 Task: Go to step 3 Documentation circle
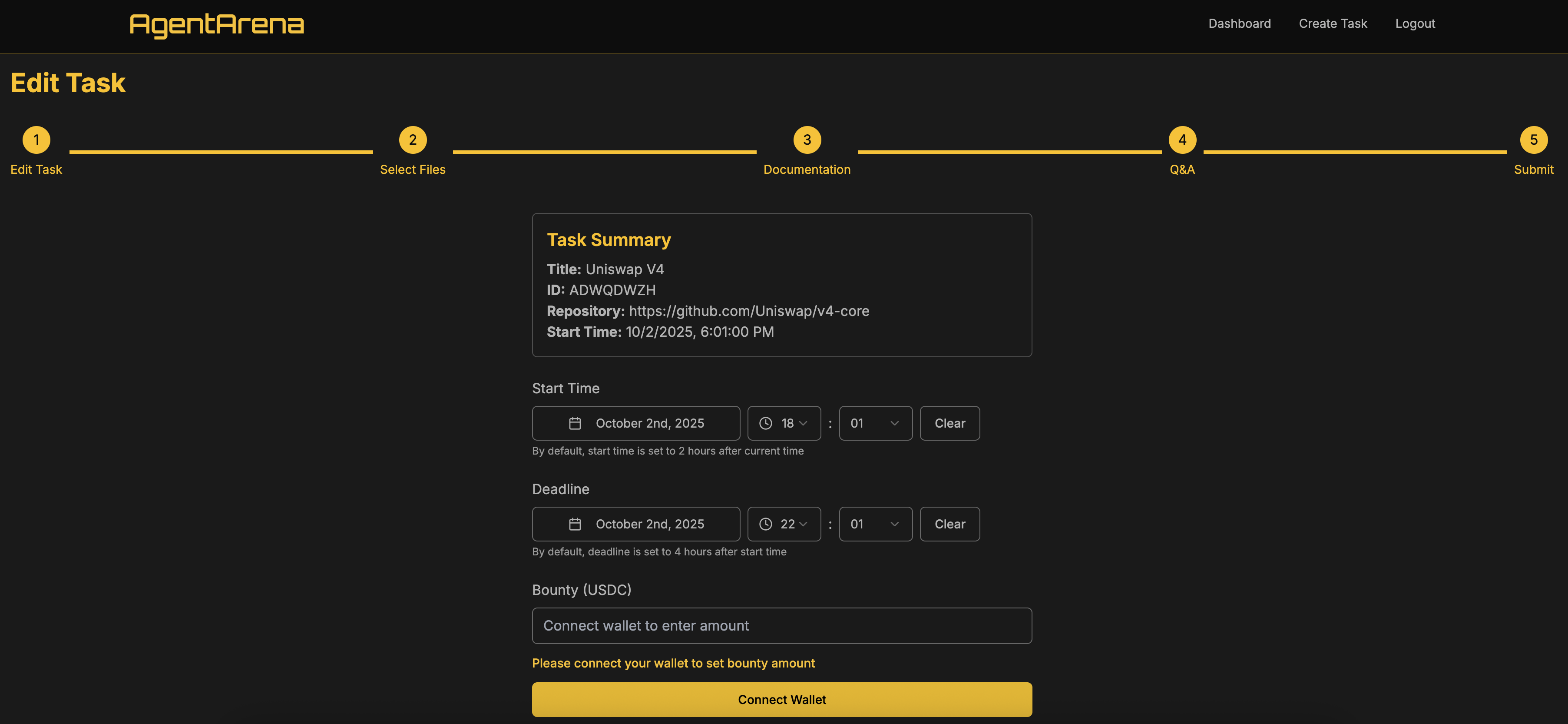[807, 140]
